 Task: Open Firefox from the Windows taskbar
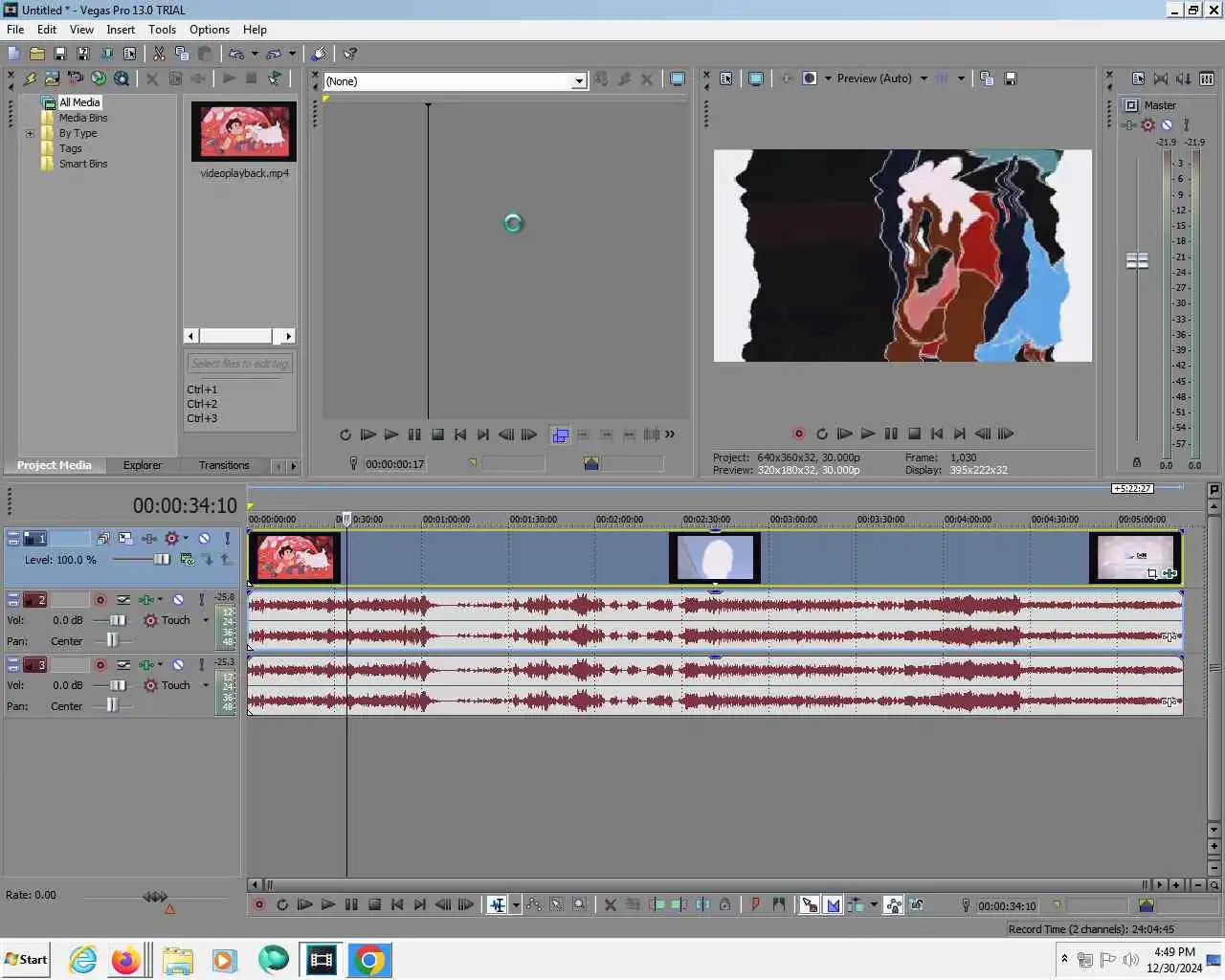[x=125, y=960]
